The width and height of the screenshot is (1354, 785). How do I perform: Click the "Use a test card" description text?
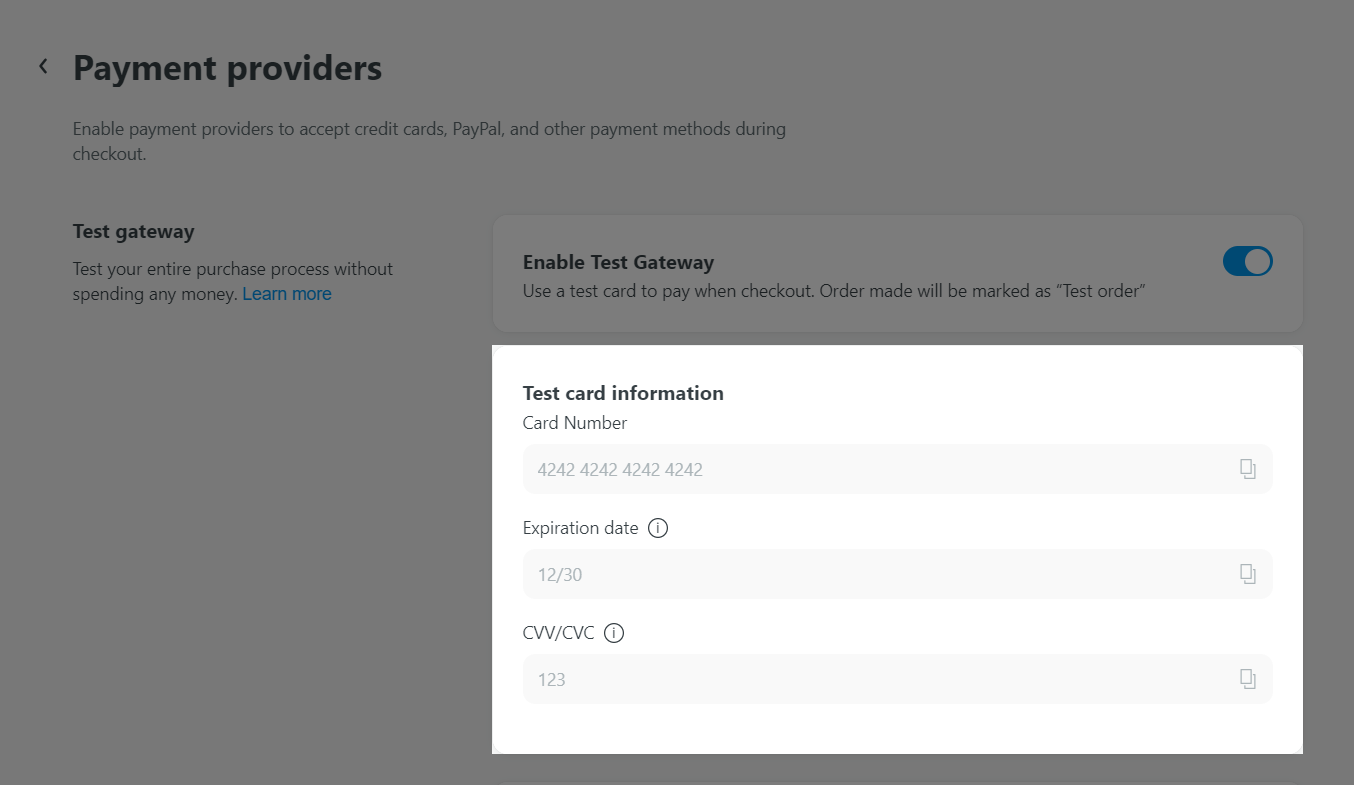[833, 291]
